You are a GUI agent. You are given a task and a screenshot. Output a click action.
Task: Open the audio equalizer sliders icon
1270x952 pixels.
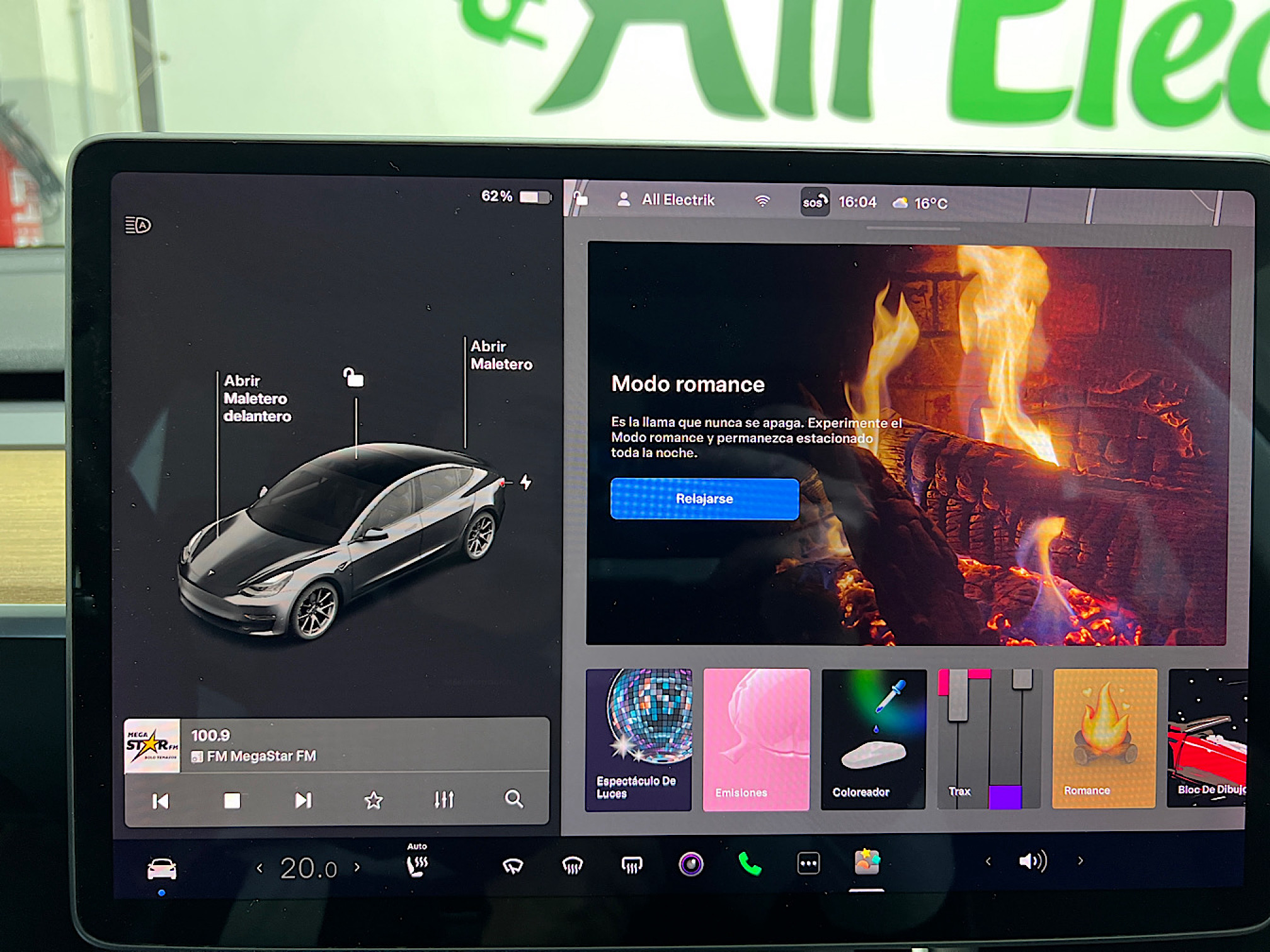pos(443,800)
